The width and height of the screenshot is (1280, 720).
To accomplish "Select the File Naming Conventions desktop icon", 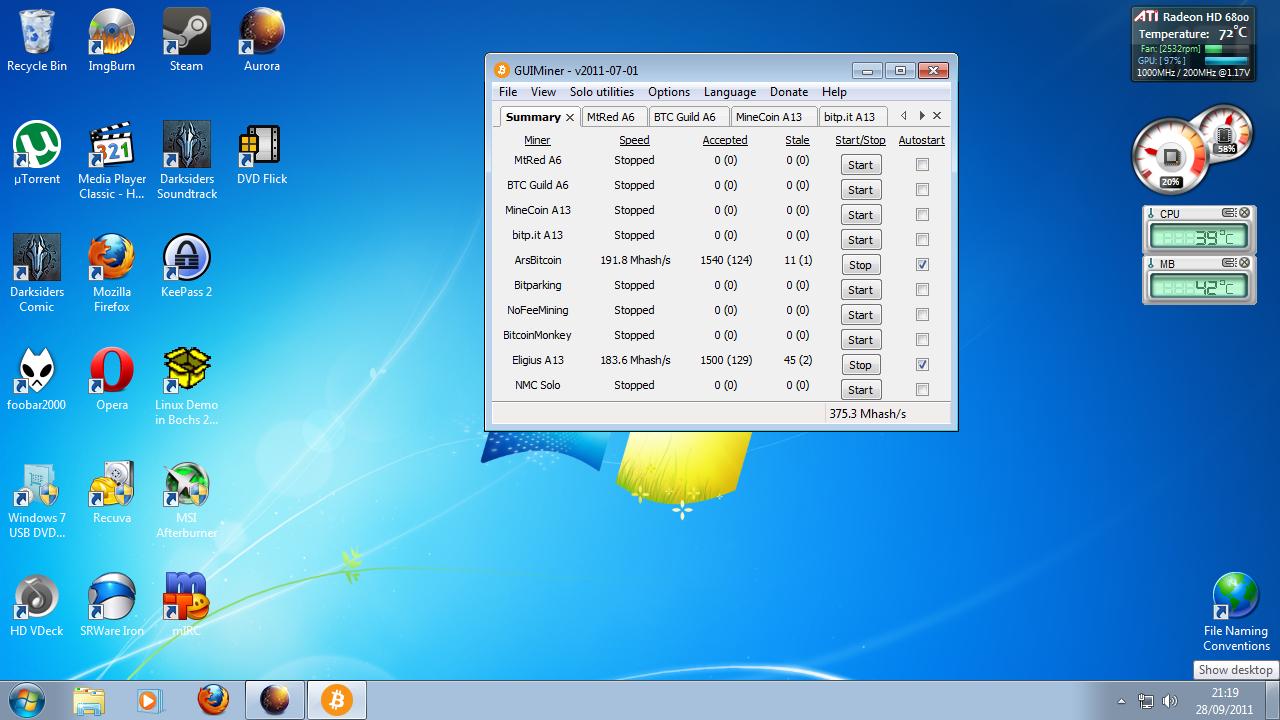I will (1236, 612).
